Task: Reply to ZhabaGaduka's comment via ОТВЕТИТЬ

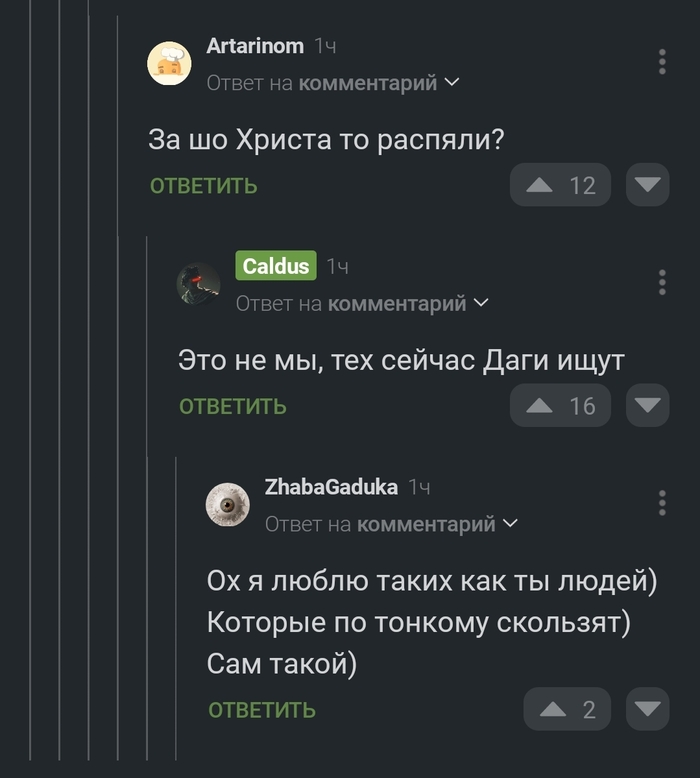Action: pyautogui.click(x=262, y=710)
